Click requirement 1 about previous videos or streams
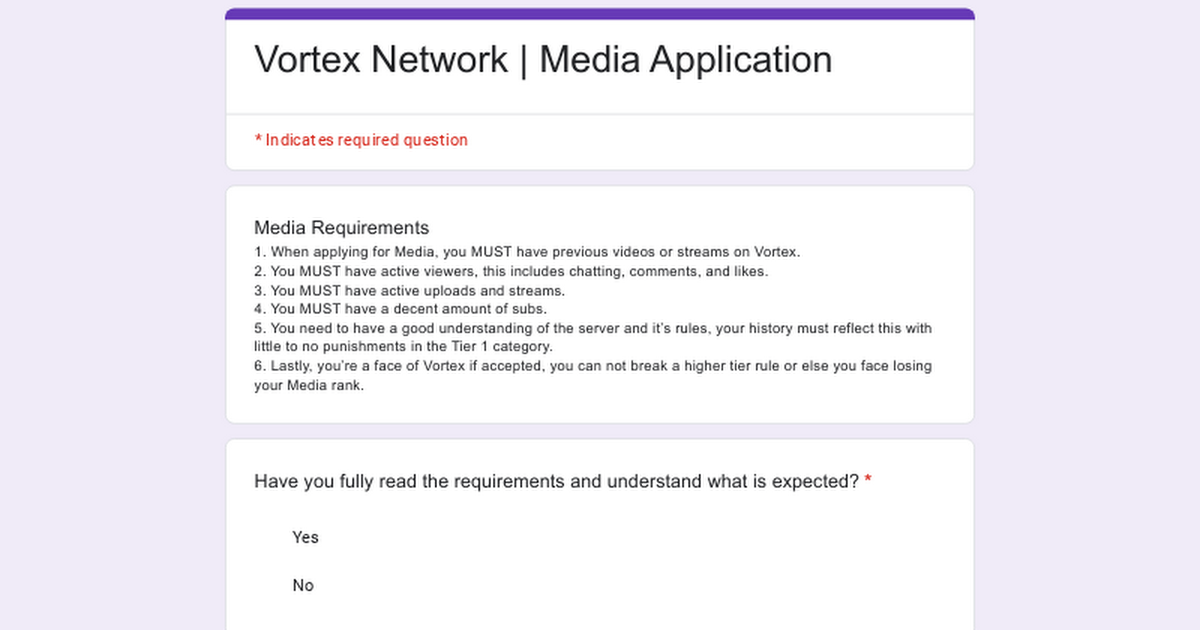Viewport: 1200px width, 630px height. click(x=527, y=252)
